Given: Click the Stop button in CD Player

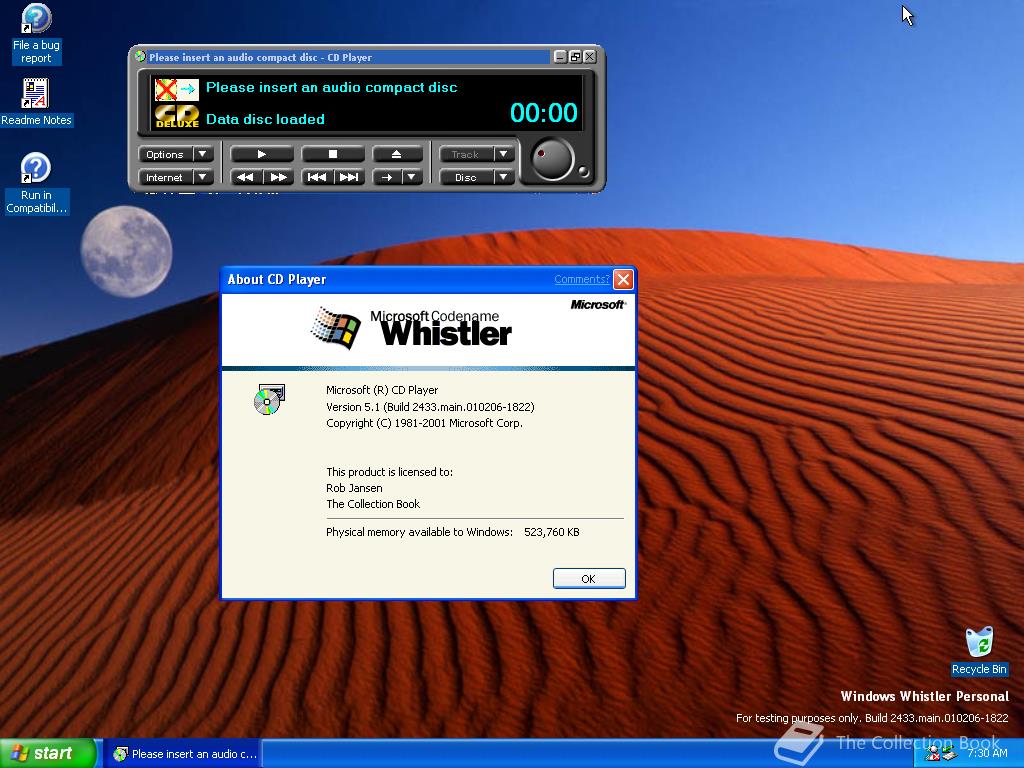Looking at the screenshot, I should [332, 154].
